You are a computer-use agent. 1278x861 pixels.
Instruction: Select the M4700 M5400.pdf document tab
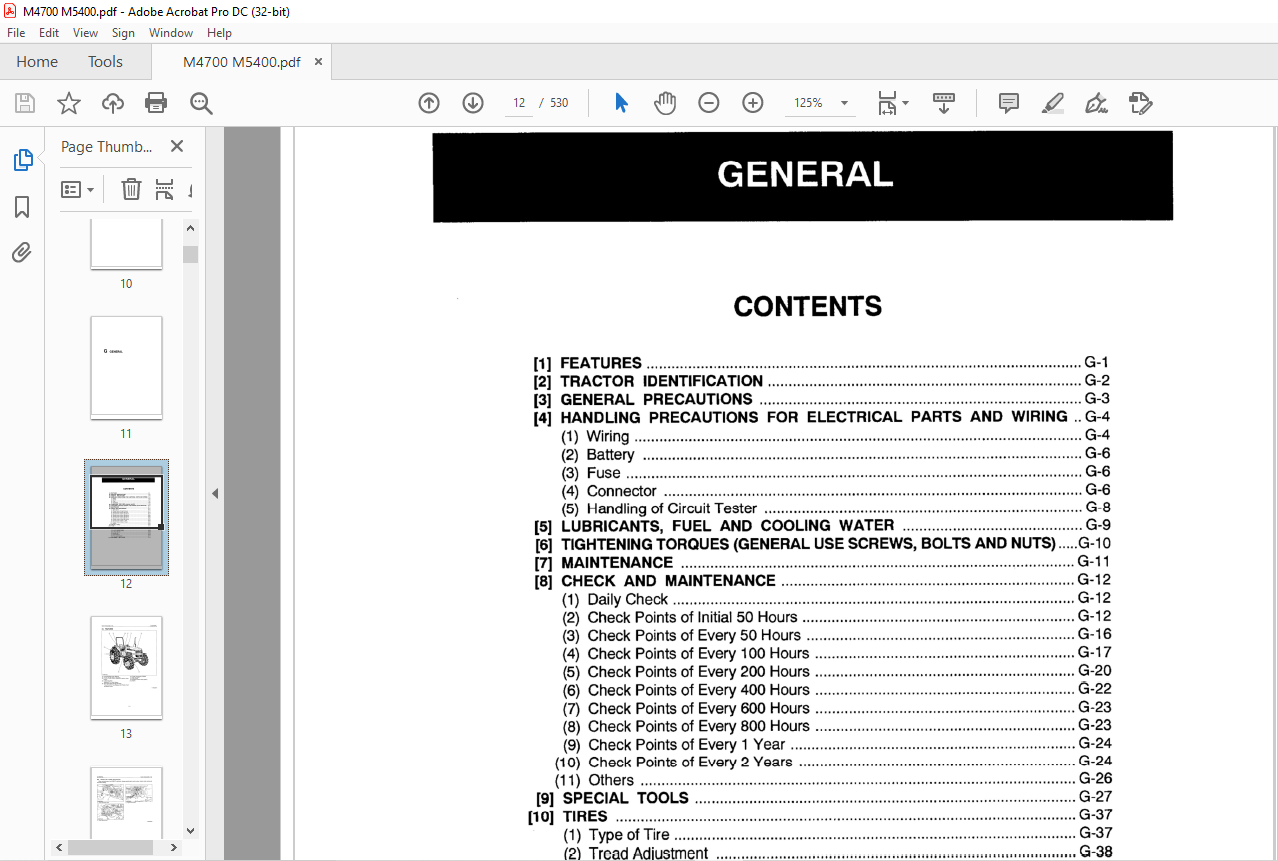pyautogui.click(x=241, y=62)
